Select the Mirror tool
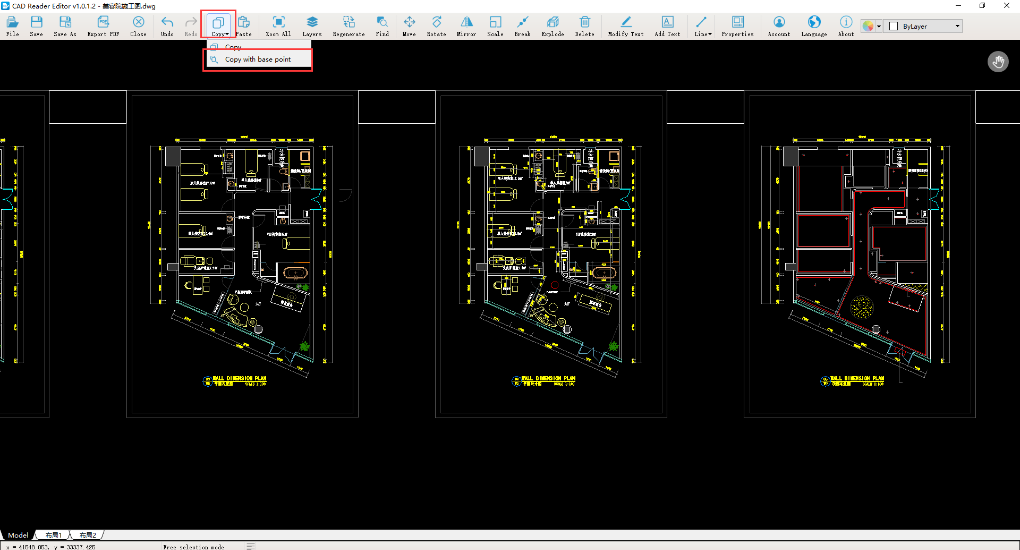 [x=466, y=24]
